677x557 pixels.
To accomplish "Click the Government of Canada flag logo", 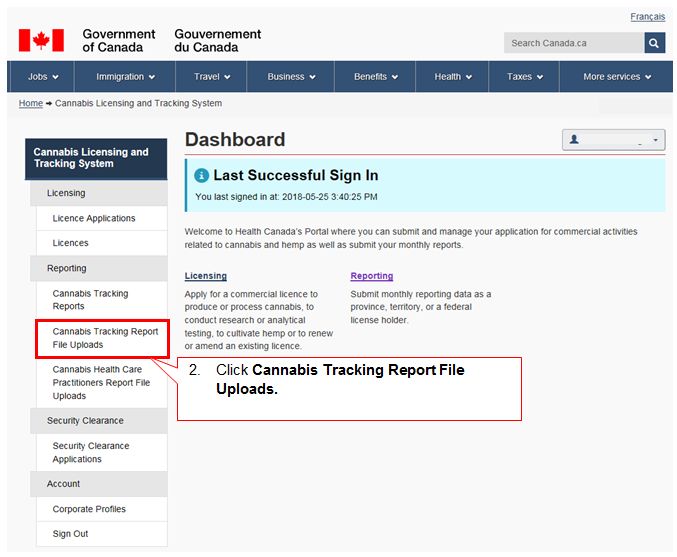I will coord(41,40).
